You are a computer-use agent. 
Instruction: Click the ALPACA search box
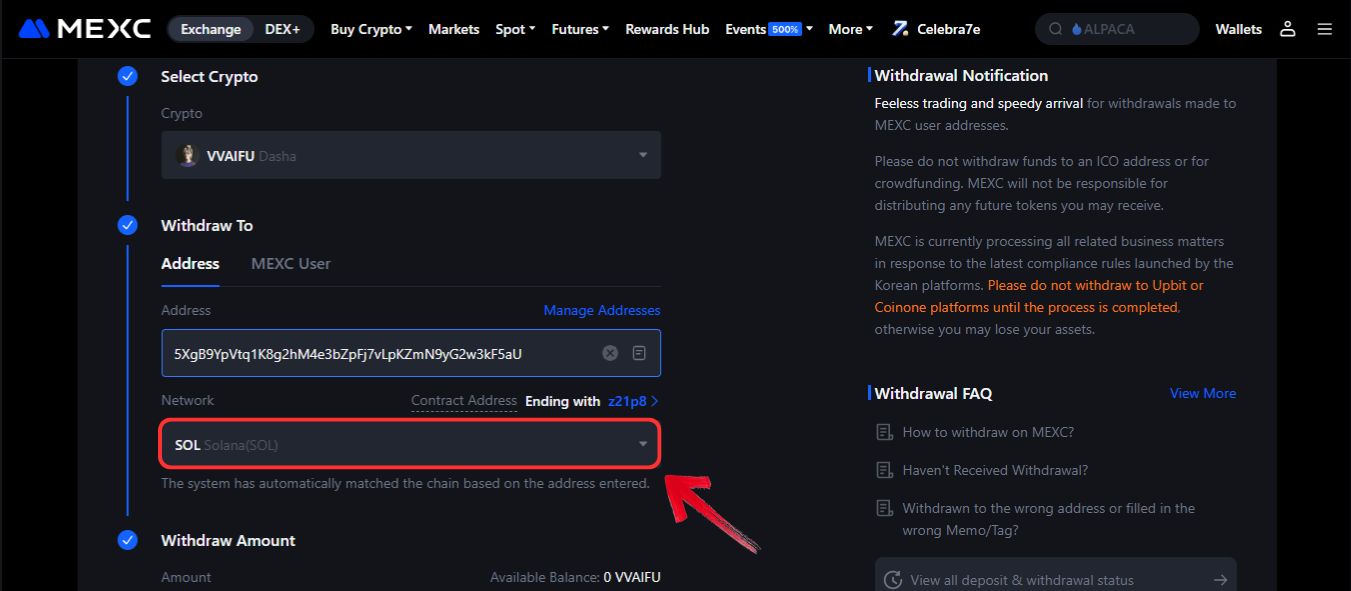coord(1117,29)
